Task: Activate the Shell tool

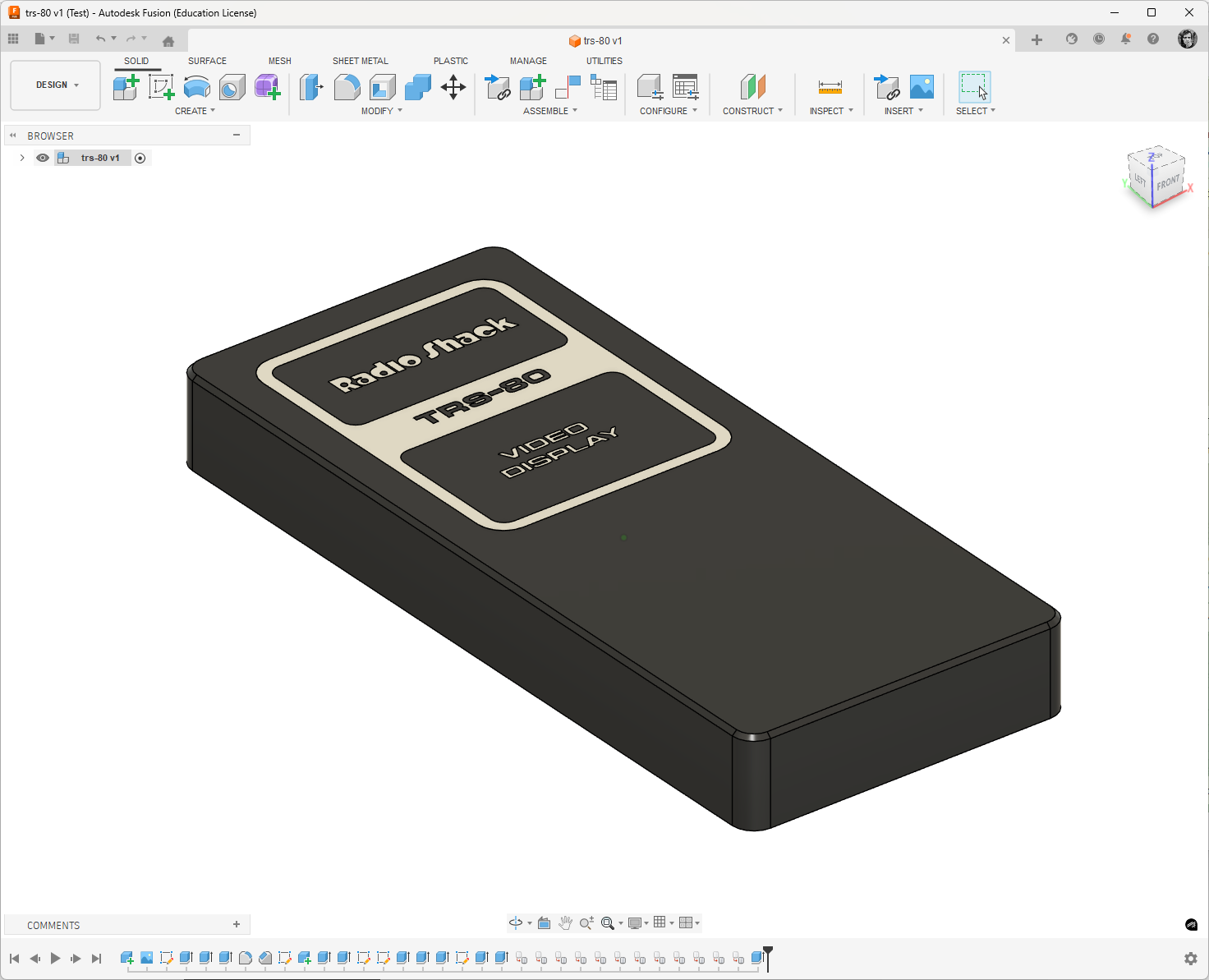Action: pyautogui.click(x=383, y=87)
